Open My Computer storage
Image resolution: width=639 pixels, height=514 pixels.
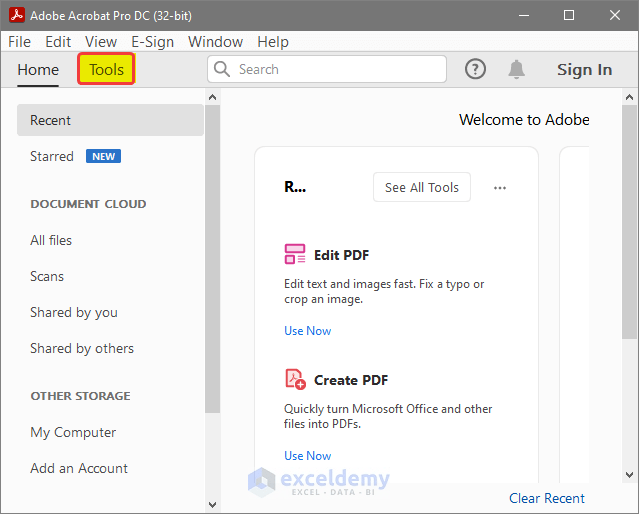(x=73, y=432)
